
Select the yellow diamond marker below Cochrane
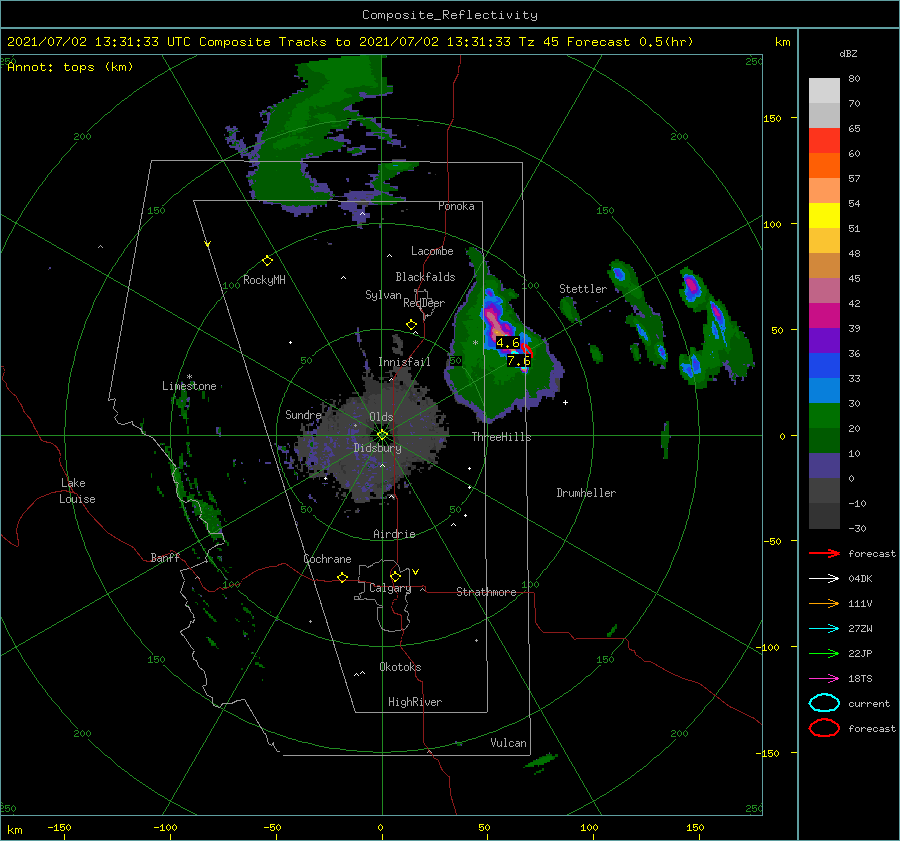click(342, 577)
